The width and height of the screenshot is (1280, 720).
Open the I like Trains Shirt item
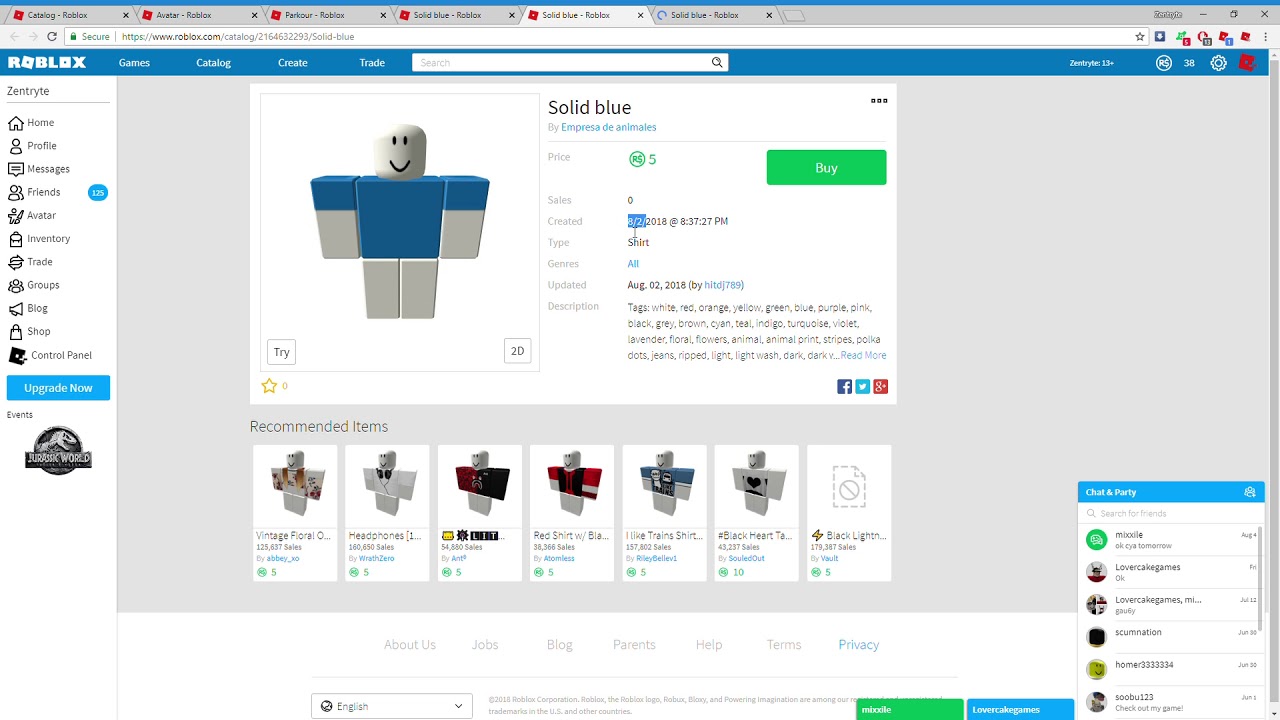tap(664, 512)
